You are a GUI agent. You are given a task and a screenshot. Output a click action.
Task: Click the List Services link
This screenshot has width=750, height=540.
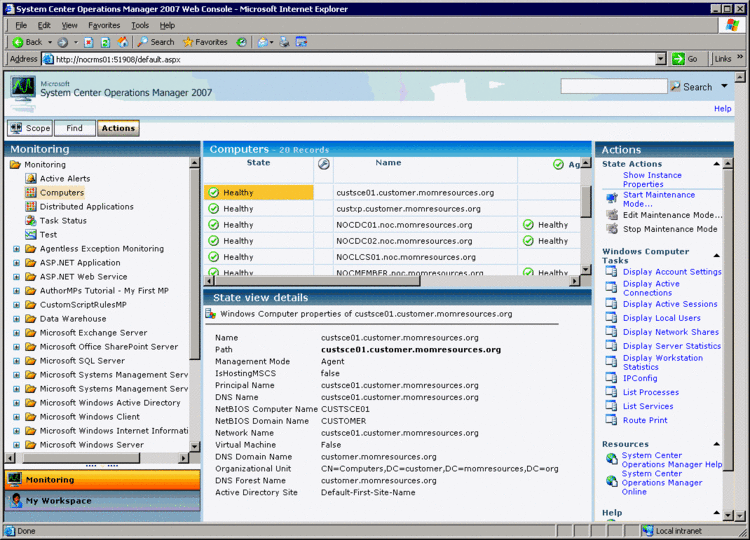pyautogui.click(x=648, y=406)
